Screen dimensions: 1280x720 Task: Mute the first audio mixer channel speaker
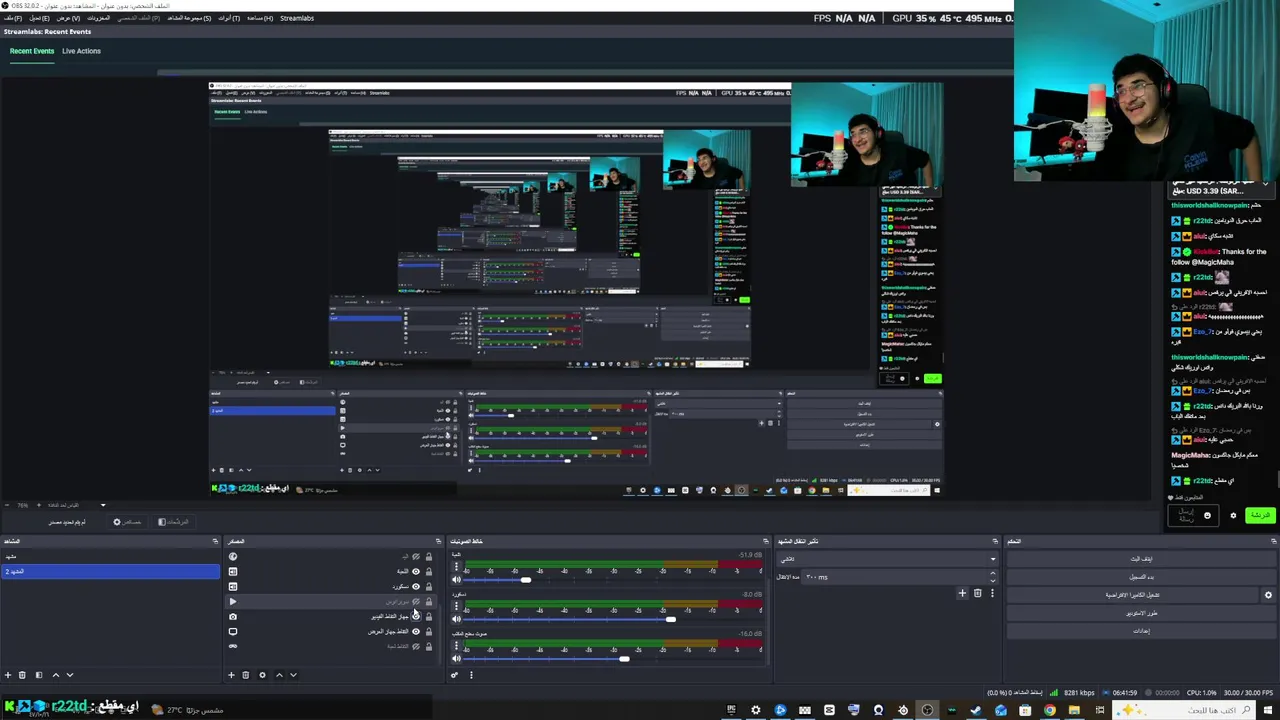(x=457, y=580)
